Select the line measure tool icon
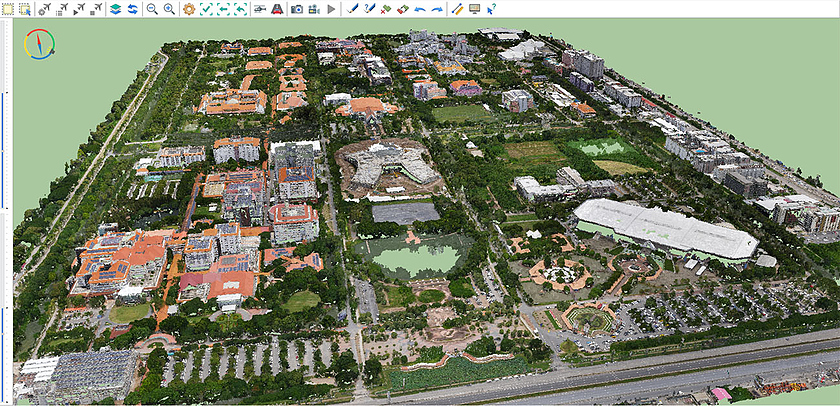Screen dimensions: 840x406 (x=457, y=9)
